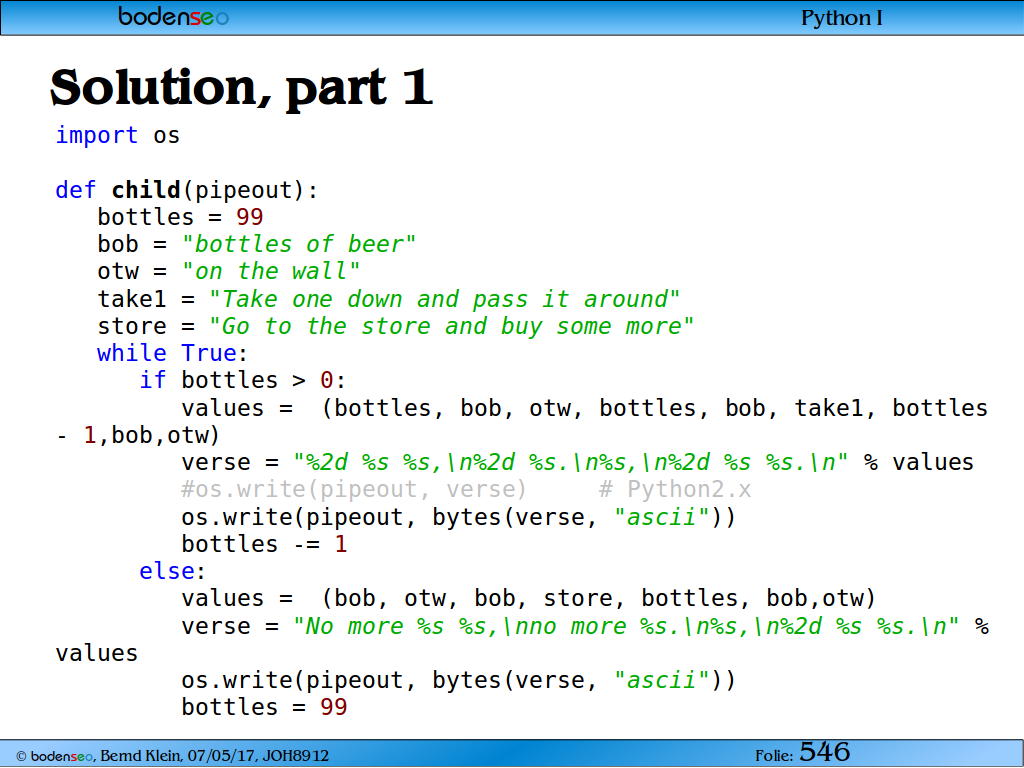Click the 'values = (bob, otw, bob, store' line

(x=528, y=598)
